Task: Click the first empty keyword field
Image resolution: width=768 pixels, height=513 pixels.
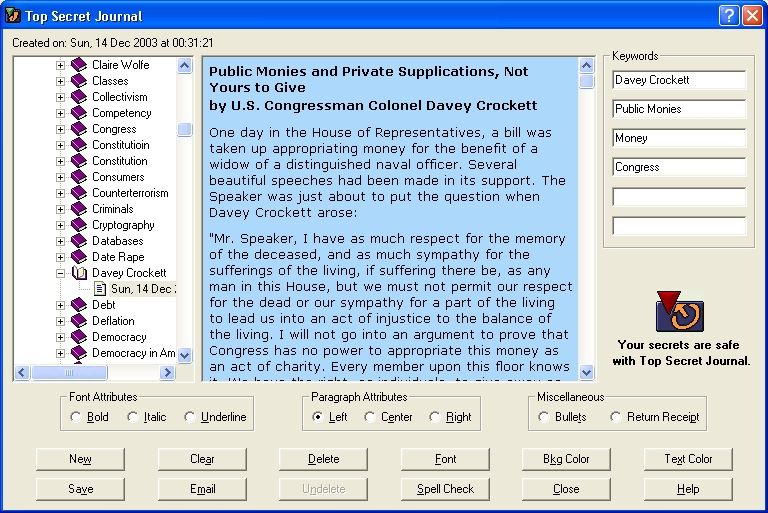Action: pyautogui.click(x=679, y=196)
